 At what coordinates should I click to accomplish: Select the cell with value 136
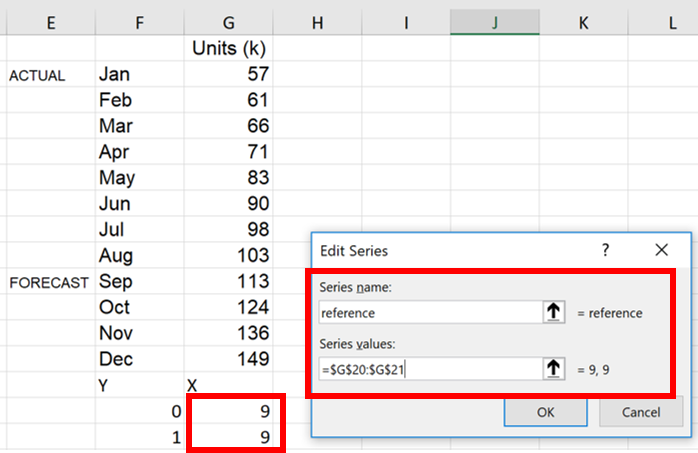(x=228, y=333)
